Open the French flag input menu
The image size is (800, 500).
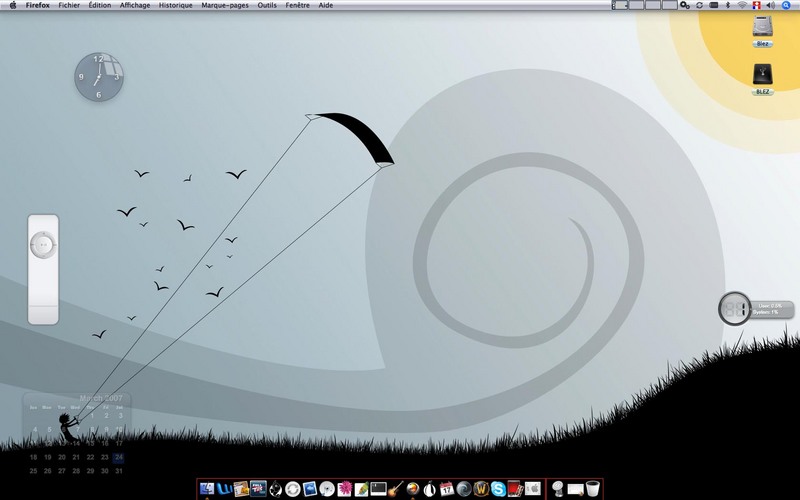pos(757,5)
